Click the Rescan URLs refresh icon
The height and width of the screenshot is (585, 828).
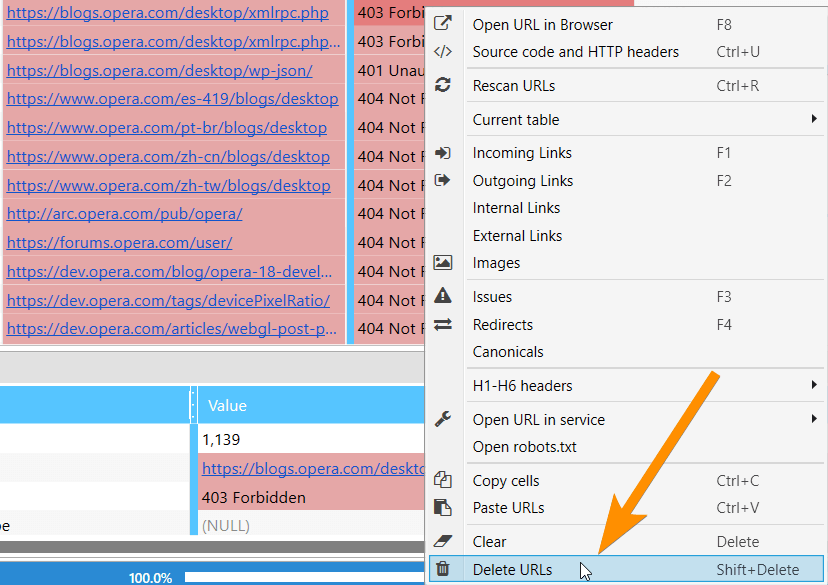443,85
